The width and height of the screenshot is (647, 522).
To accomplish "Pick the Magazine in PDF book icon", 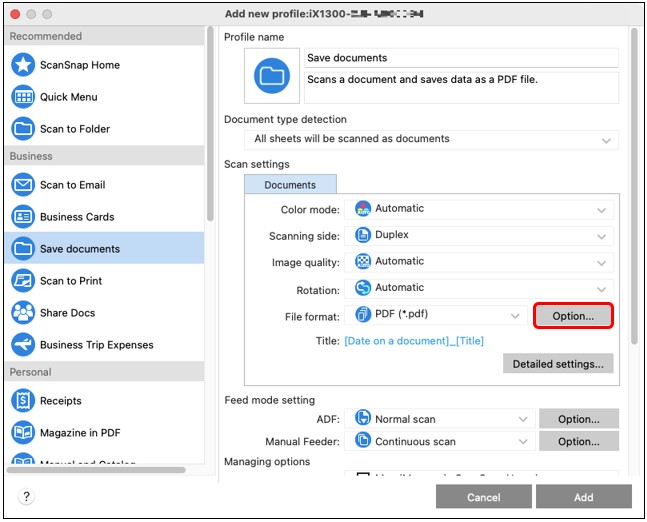I will click(x=23, y=432).
